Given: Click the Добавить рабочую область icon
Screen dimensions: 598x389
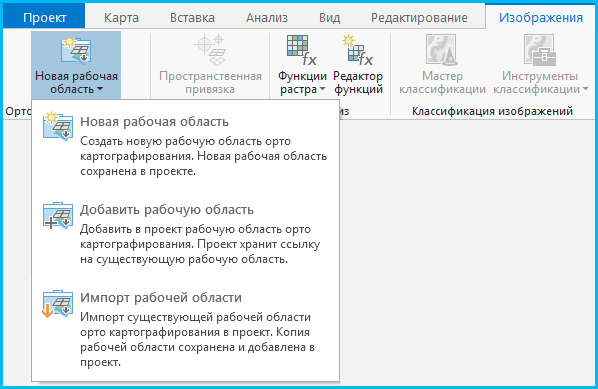Looking at the screenshot, I should tap(58, 215).
